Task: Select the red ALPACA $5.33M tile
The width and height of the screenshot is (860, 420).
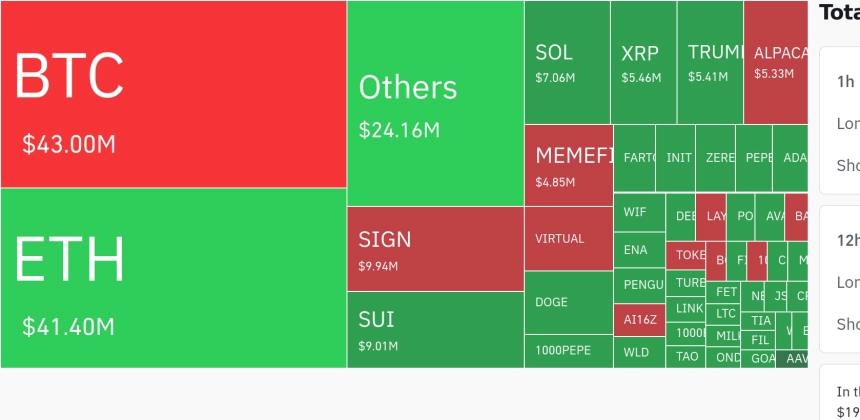Action: click(x=776, y=63)
